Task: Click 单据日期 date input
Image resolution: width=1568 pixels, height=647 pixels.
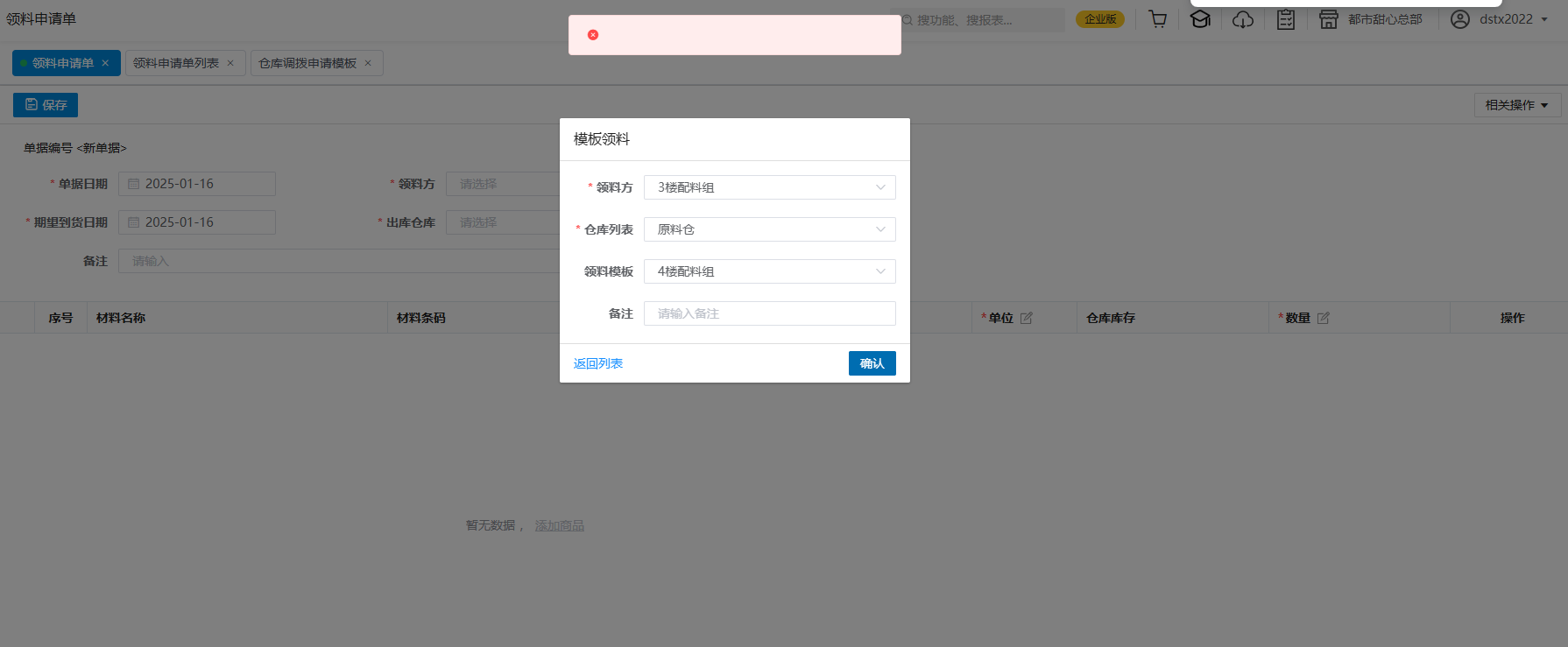Action: [x=197, y=184]
